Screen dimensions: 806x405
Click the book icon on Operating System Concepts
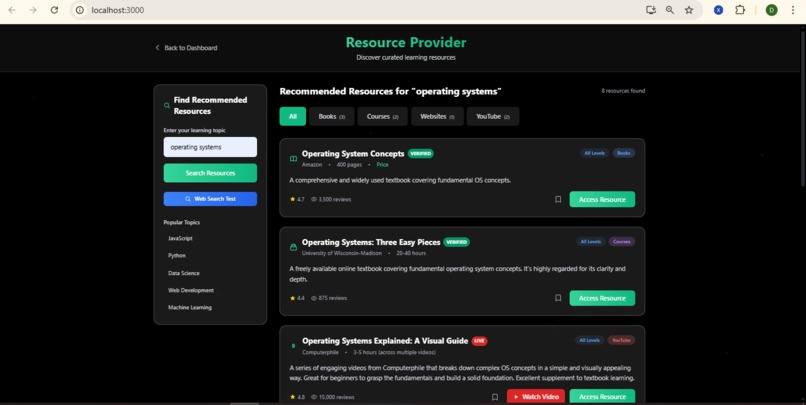point(294,159)
